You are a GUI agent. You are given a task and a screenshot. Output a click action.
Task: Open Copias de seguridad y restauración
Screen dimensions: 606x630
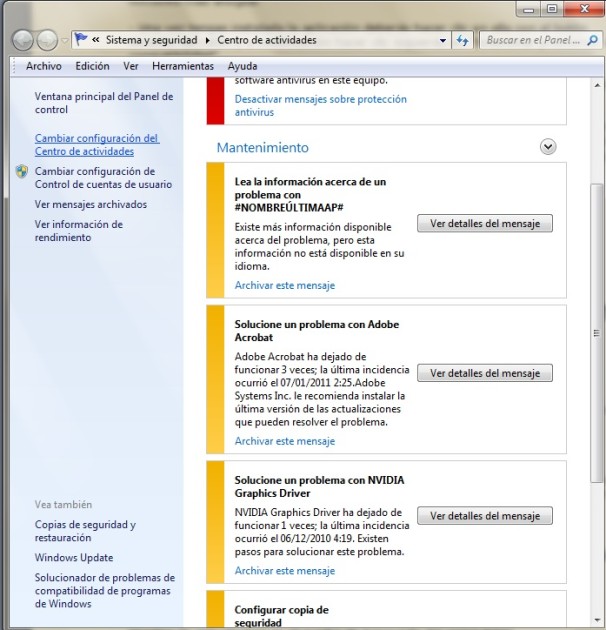coord(85,531)
